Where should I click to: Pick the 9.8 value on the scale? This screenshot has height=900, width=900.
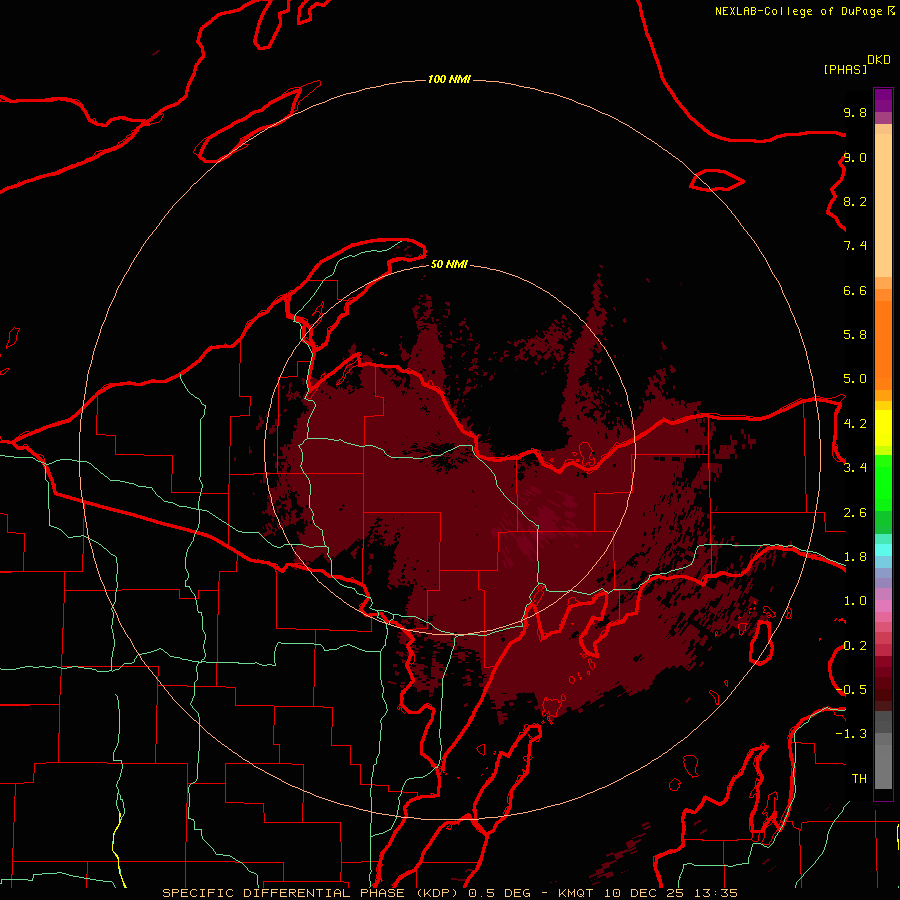point(855,112)
